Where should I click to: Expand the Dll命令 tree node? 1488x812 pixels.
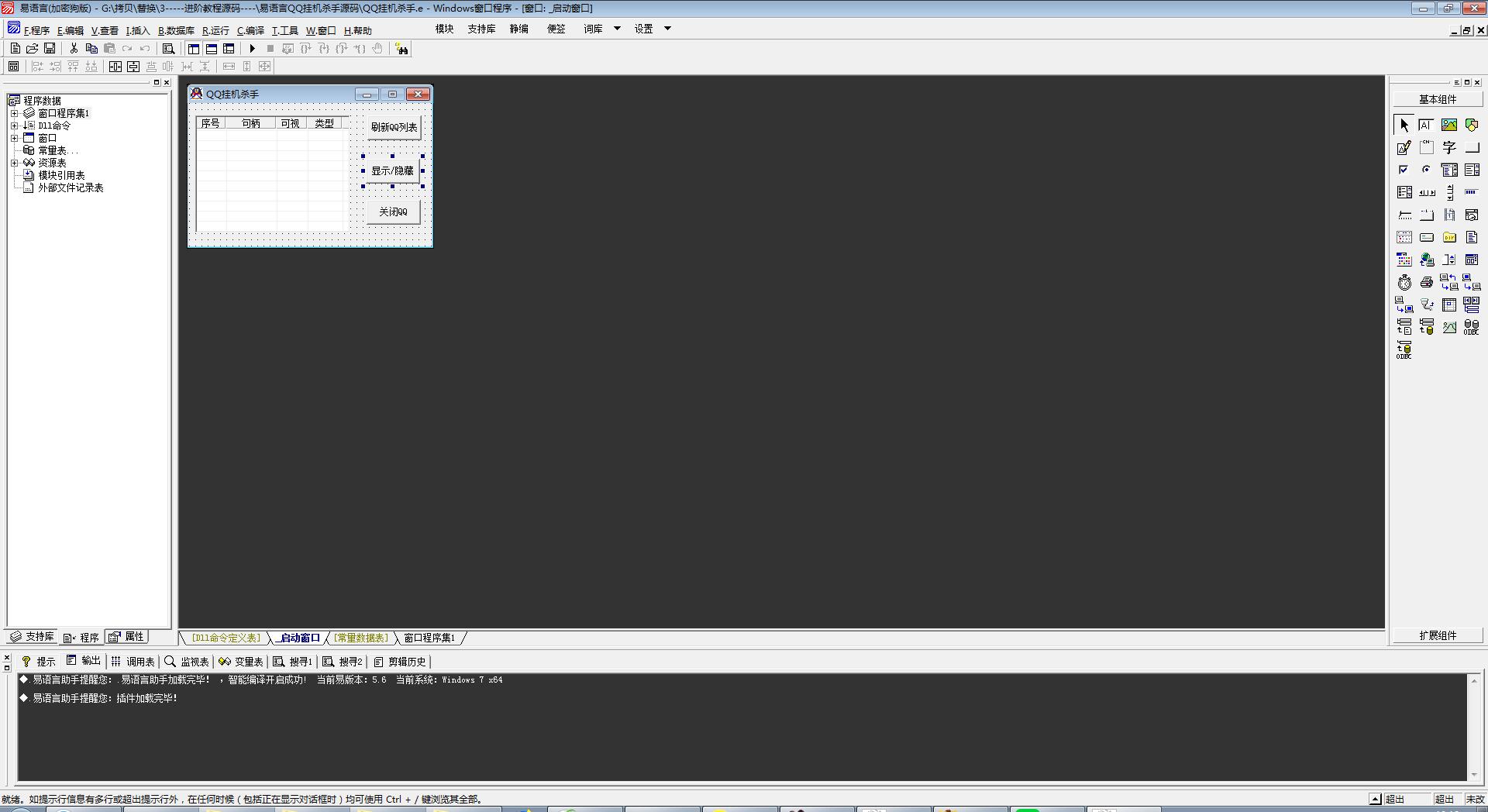click(14, 126)
